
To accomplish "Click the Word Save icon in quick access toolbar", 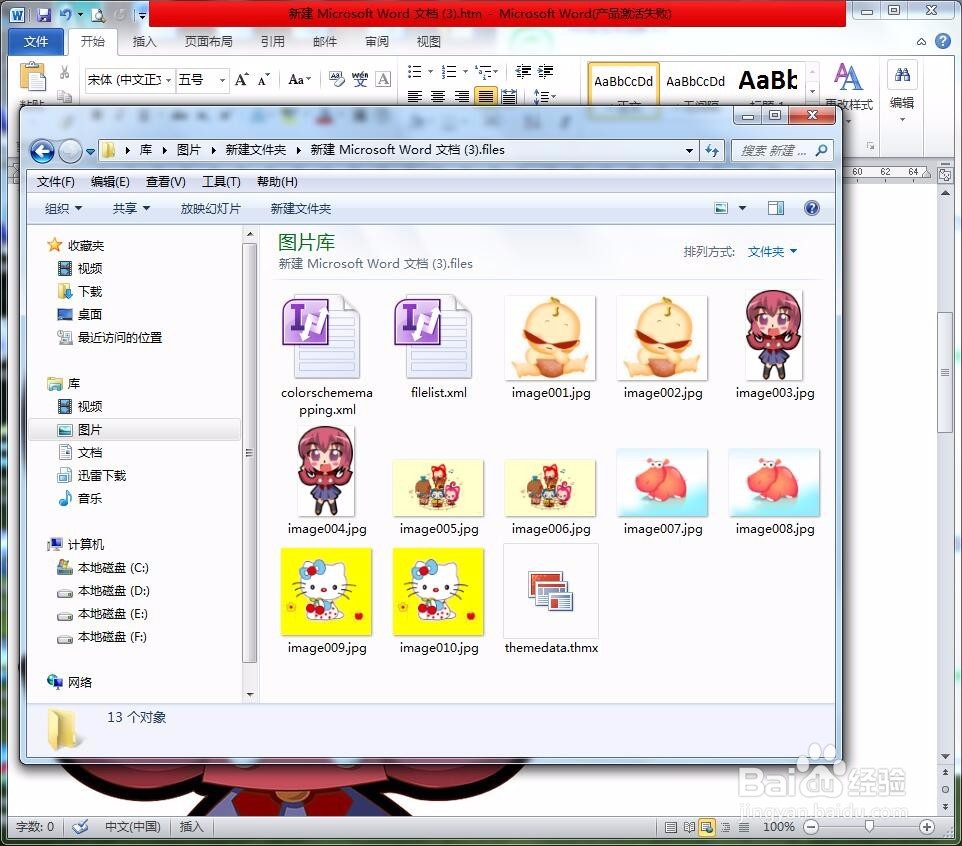I will (44, 13).
